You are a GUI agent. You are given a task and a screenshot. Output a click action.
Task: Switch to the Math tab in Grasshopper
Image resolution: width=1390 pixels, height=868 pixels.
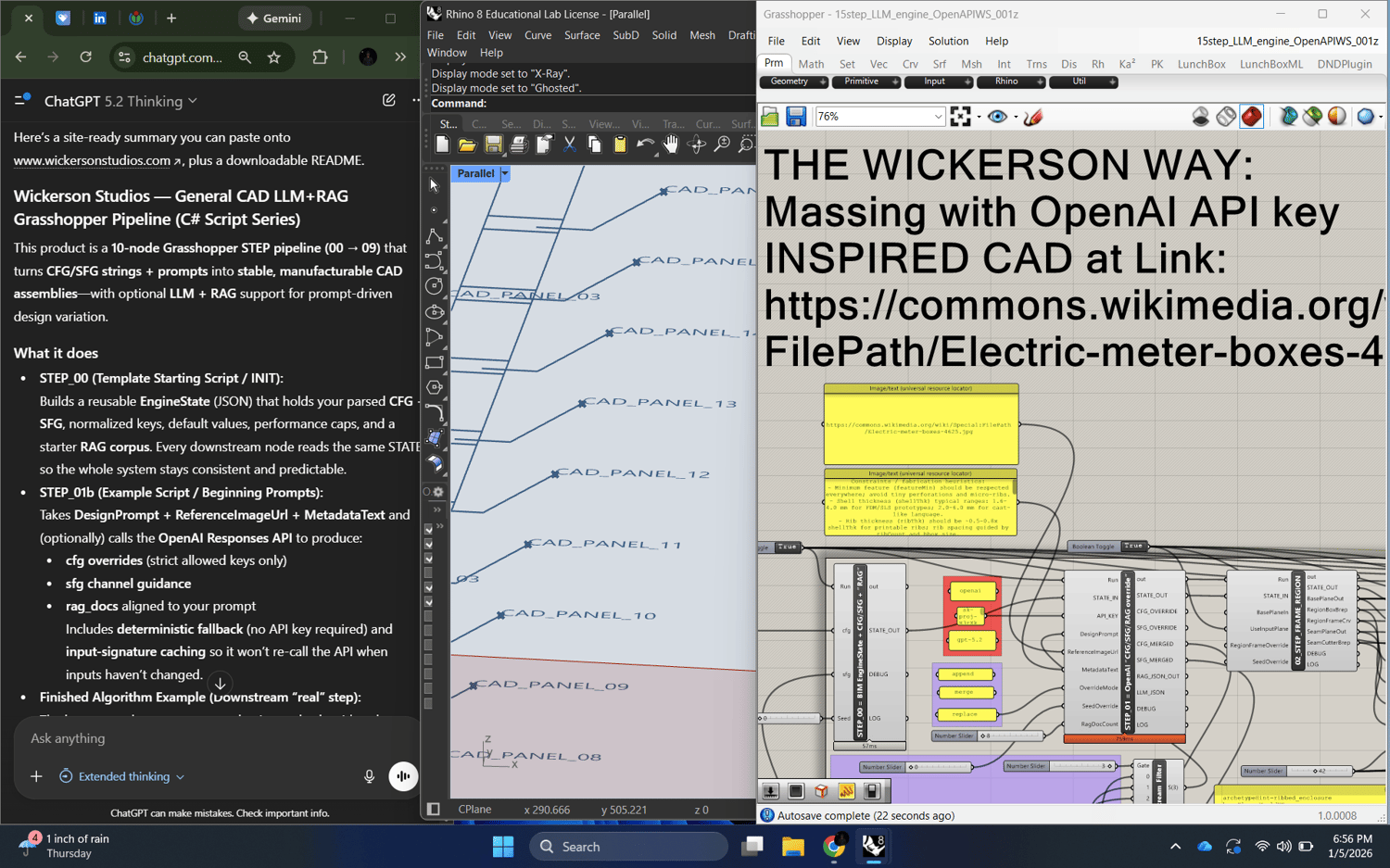pos(811,64)
